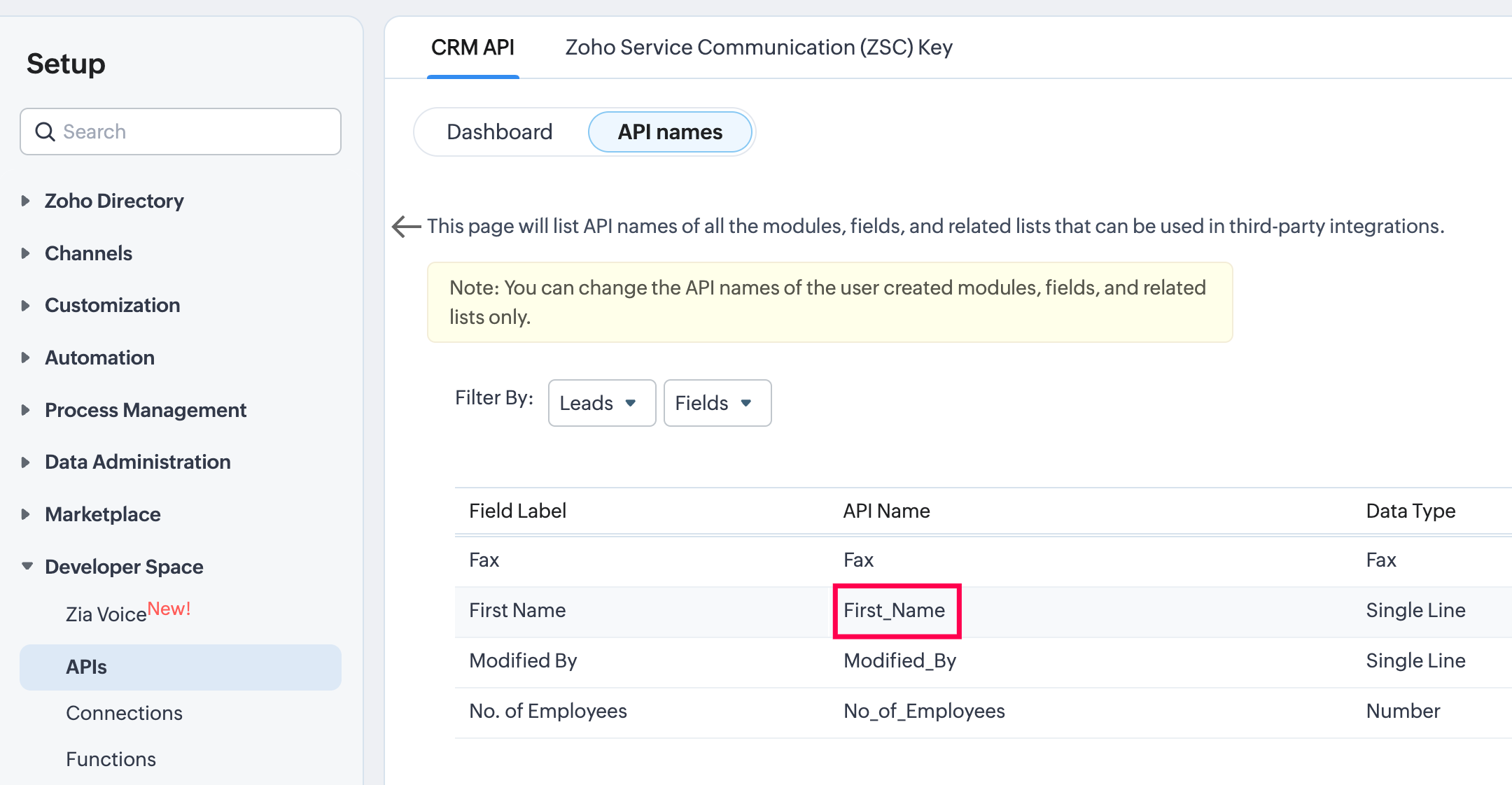Click the back arrow icon

tap(406, 226)
